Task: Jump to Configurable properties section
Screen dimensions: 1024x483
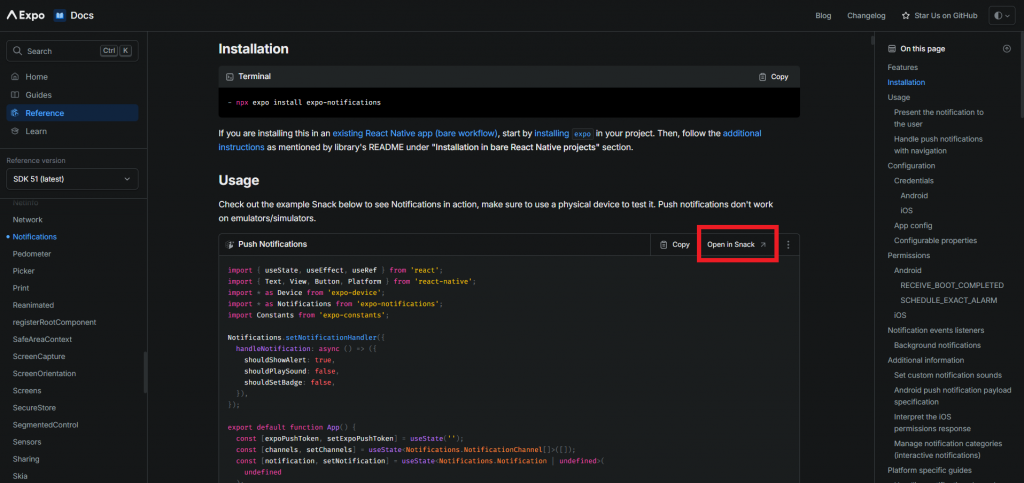Action: pyautogui.click(x=936, y=240)
